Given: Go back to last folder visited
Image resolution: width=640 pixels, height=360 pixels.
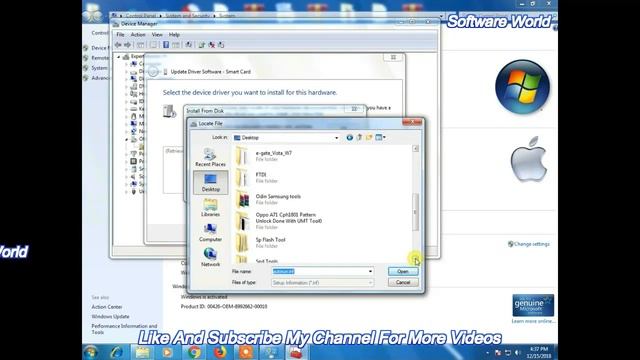Looking at the screenshot, I should coord(349,138).
